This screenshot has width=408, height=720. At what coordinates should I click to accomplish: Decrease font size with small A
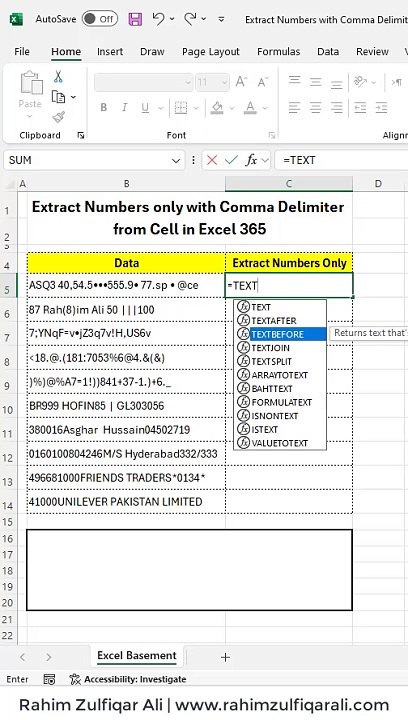pyautogui.click(x=263, y=83)
